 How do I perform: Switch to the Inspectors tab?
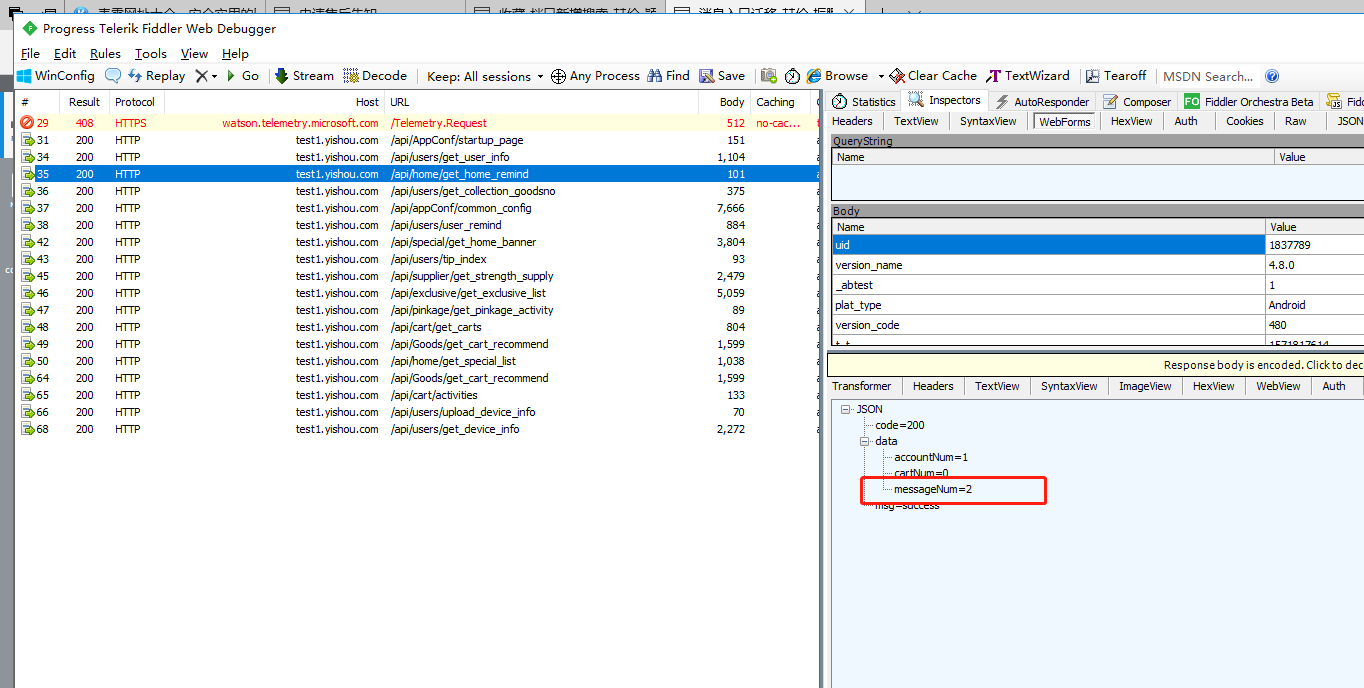[x=945, y=100]
